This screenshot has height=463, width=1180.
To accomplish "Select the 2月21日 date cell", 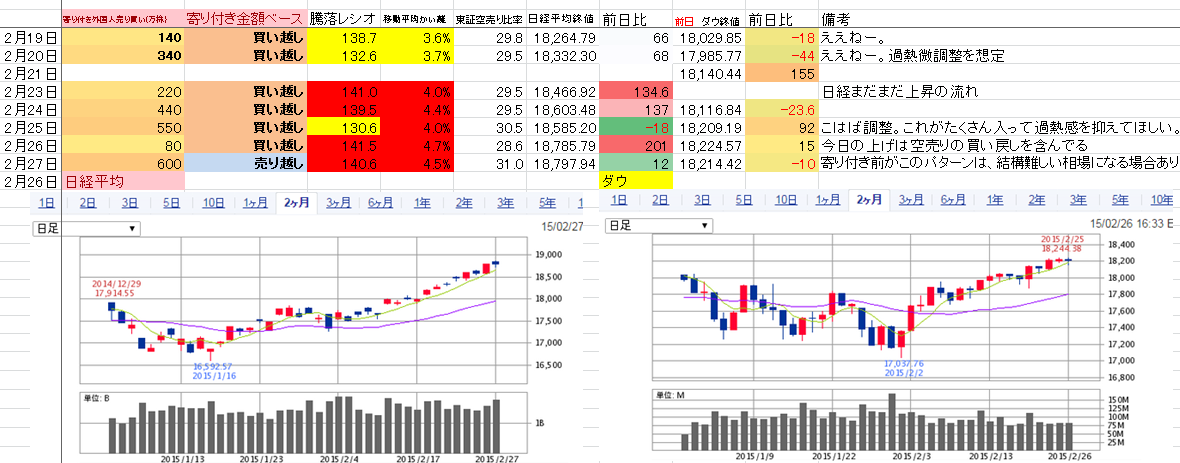I will pos(31,73).
